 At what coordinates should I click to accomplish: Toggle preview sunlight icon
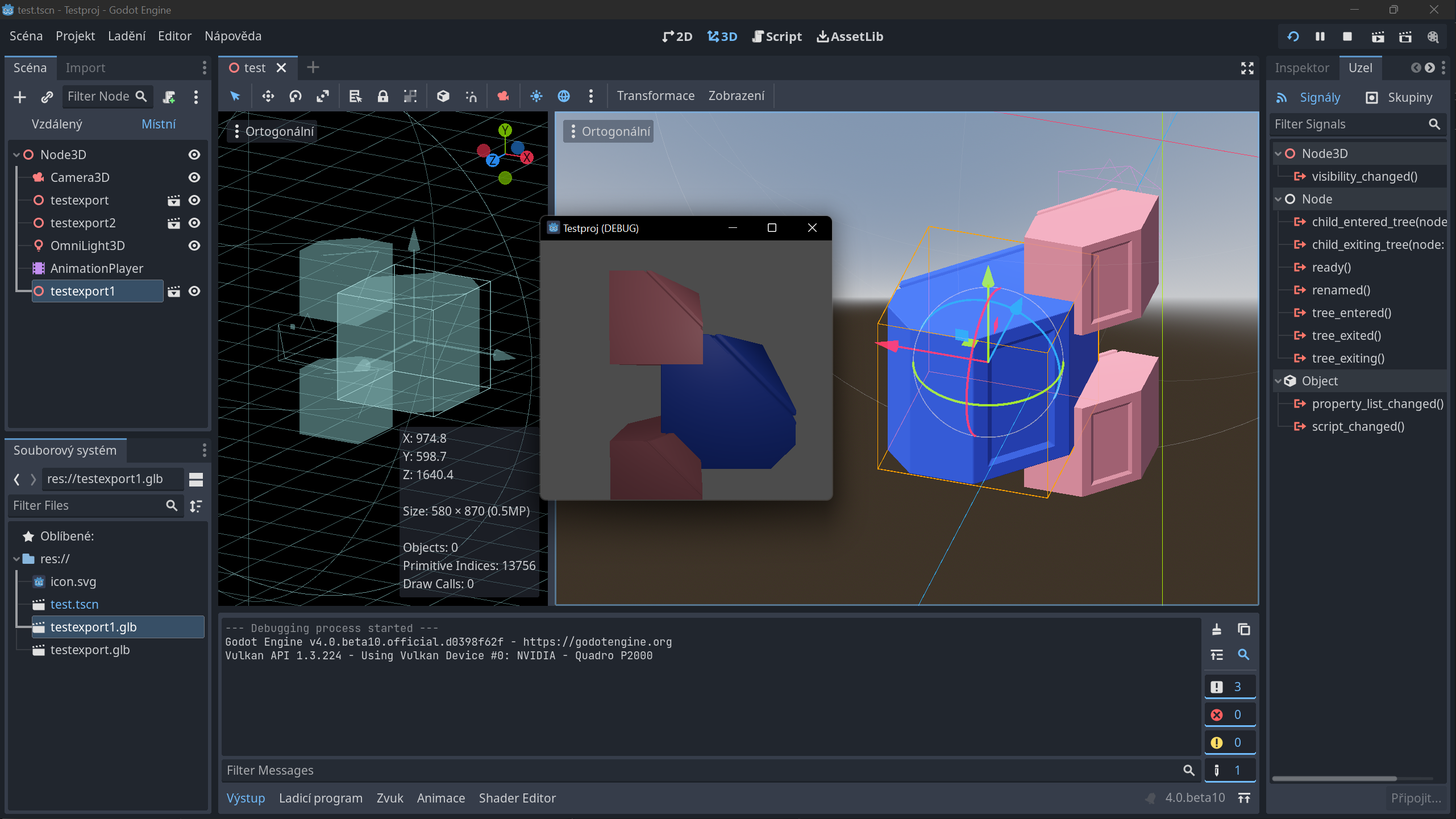click(536, 96)
